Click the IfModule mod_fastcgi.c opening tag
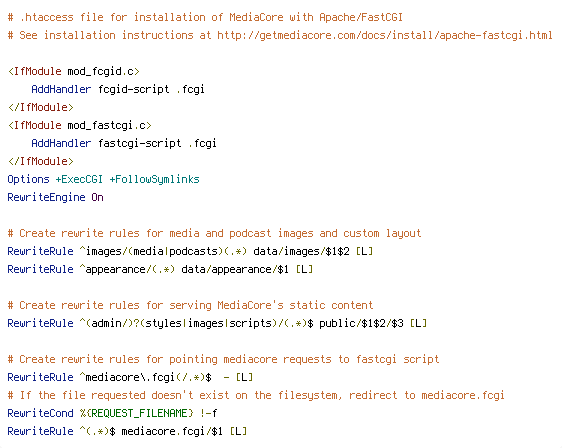The width and height of the screenshot is (562, 448). coord(80,125)
